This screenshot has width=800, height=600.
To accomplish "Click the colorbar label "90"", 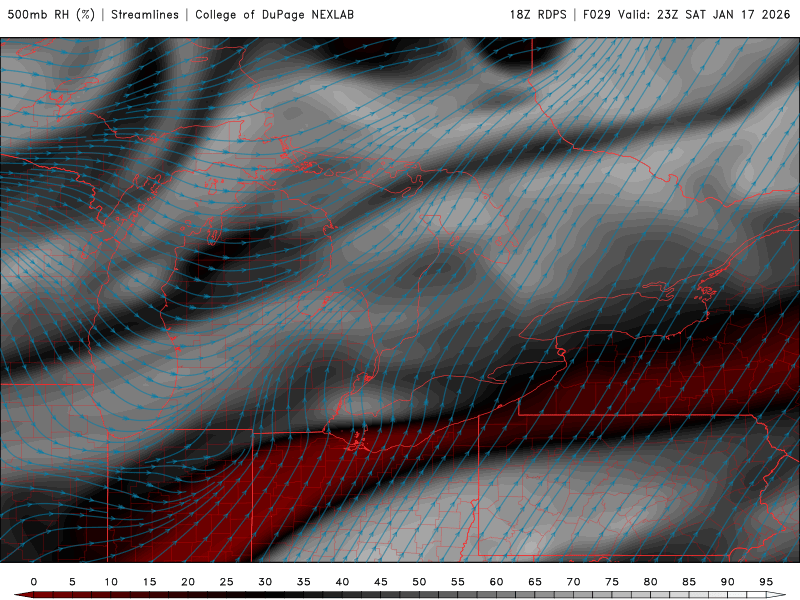I will (x=728, y=582).
